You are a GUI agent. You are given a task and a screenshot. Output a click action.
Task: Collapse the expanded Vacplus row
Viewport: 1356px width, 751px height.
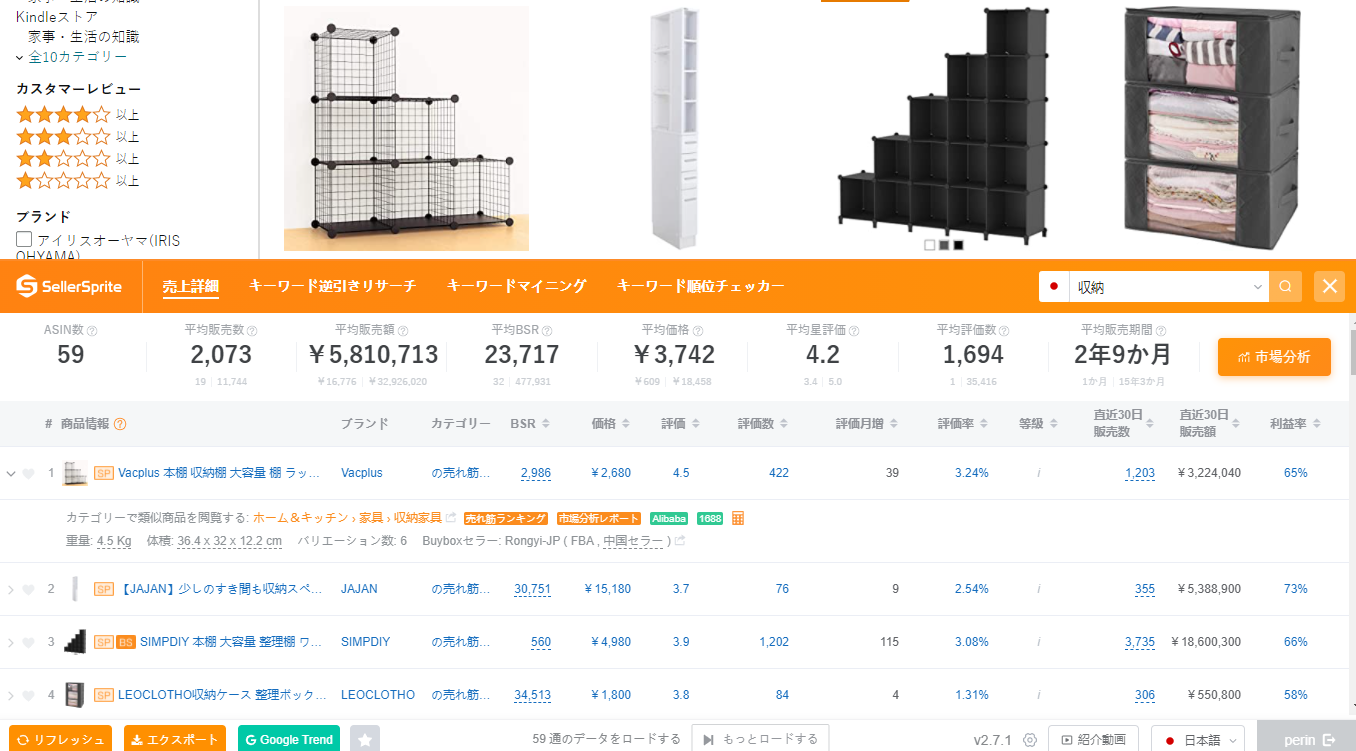click(x=11, y=474)
